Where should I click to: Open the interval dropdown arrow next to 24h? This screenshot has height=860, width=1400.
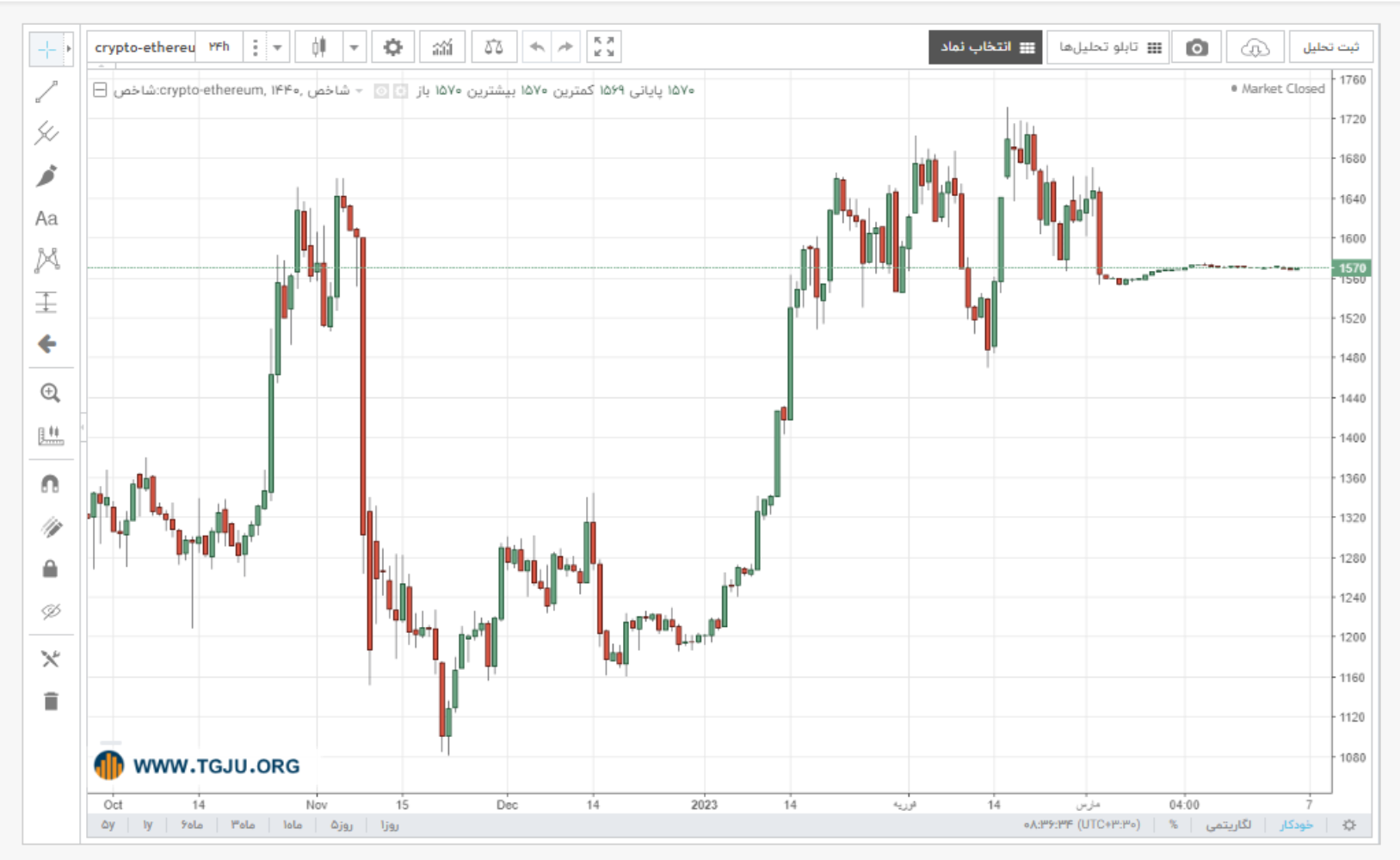tap(277, 47)
